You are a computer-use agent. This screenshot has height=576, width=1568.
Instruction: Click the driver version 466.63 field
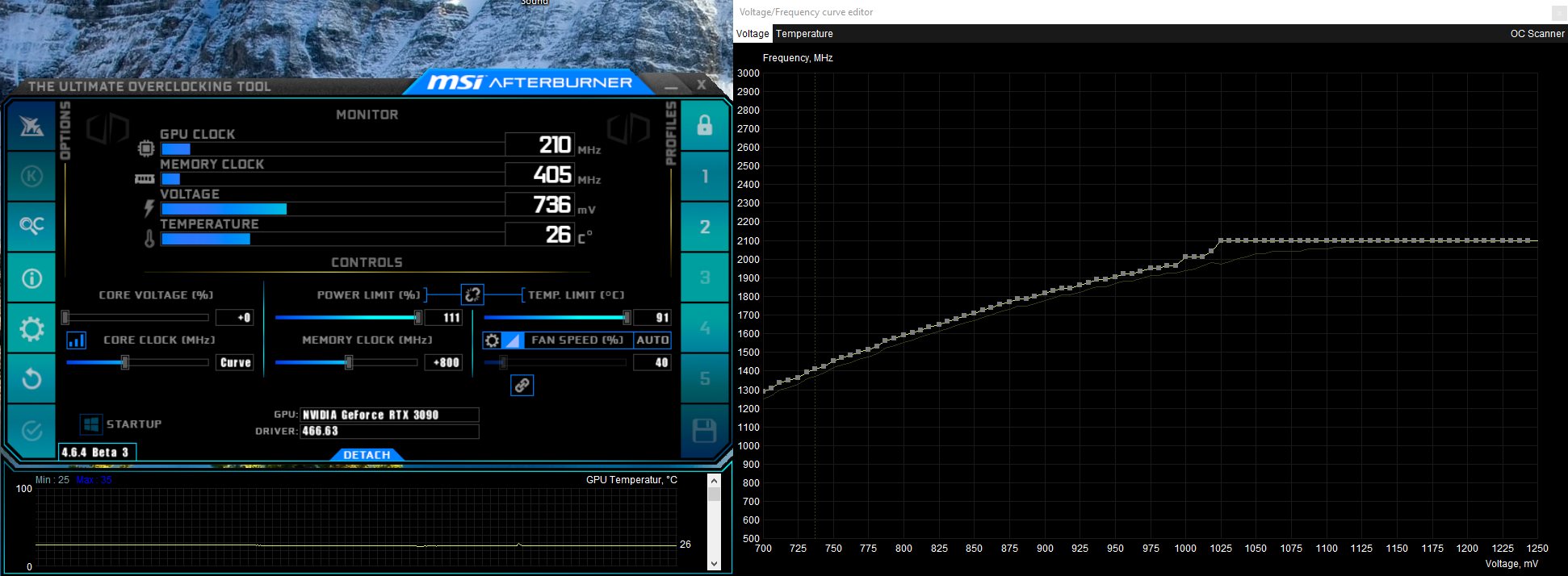pos(389,432)
